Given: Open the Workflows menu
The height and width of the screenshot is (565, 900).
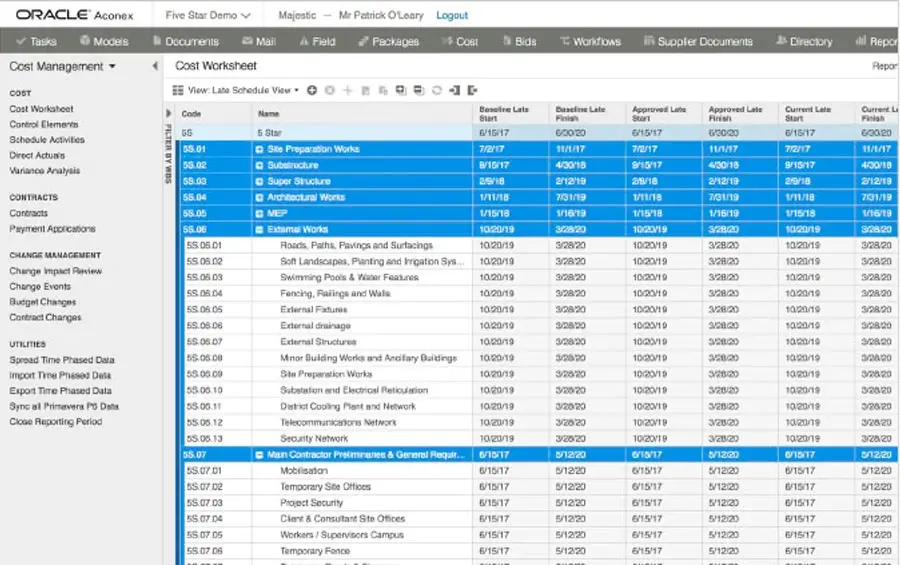Looking at the screenshot, I should tap(591, 41).
